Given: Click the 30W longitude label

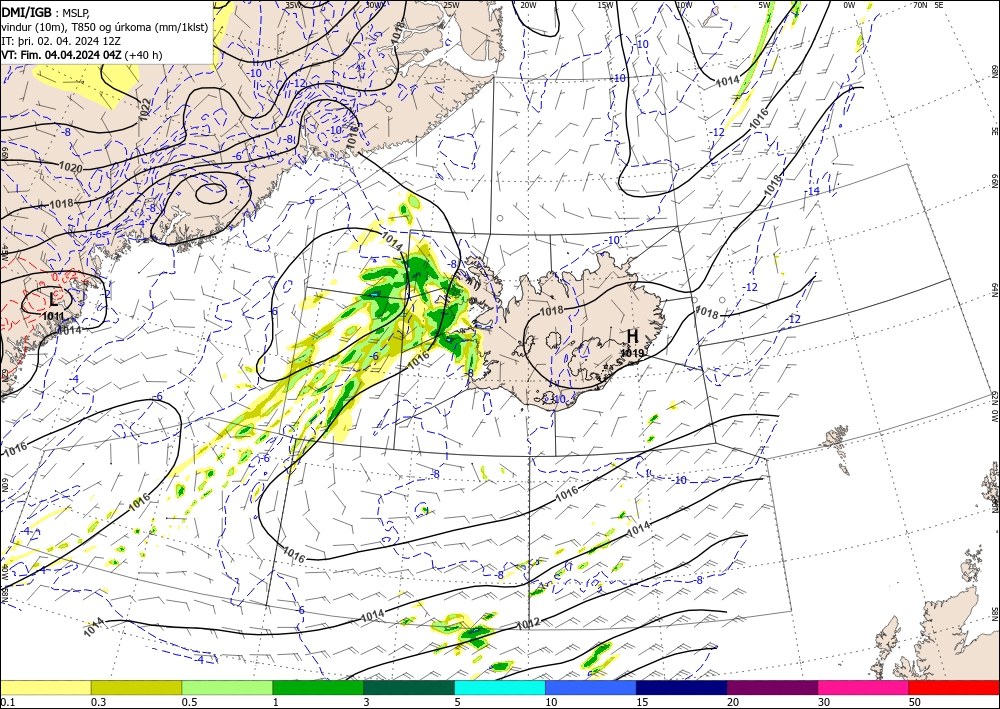Looking at the screenshot, I should tap(375, 5).
